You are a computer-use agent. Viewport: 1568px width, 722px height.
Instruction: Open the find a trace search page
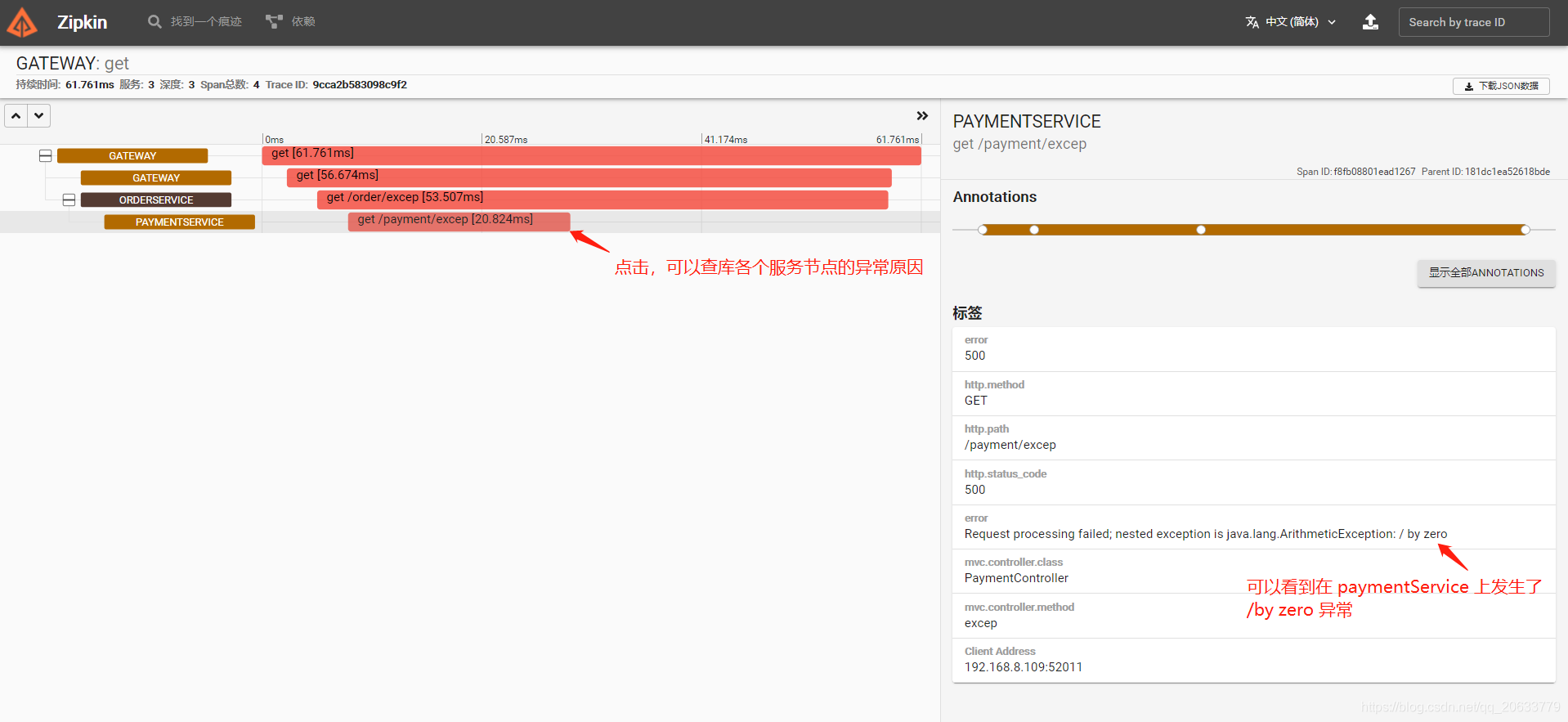[x=195, y=21]
